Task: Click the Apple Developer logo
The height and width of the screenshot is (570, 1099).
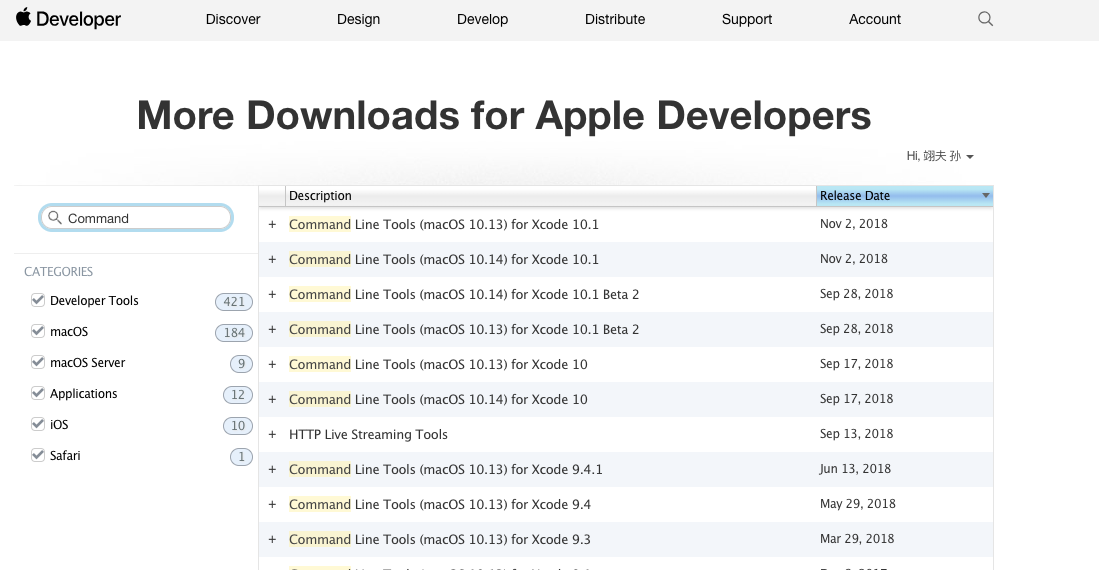Action: point(68,19)
